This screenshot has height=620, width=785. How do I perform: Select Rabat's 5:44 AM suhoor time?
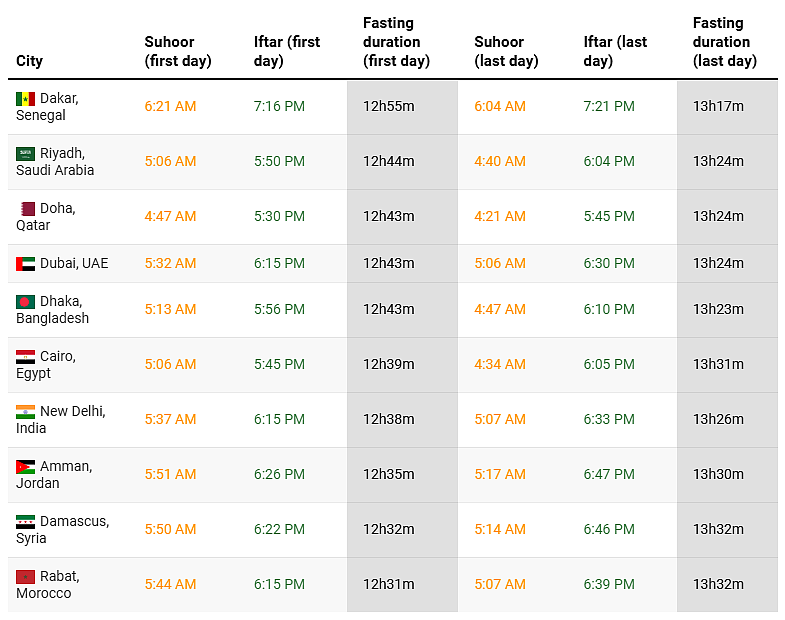click(170, 584)
